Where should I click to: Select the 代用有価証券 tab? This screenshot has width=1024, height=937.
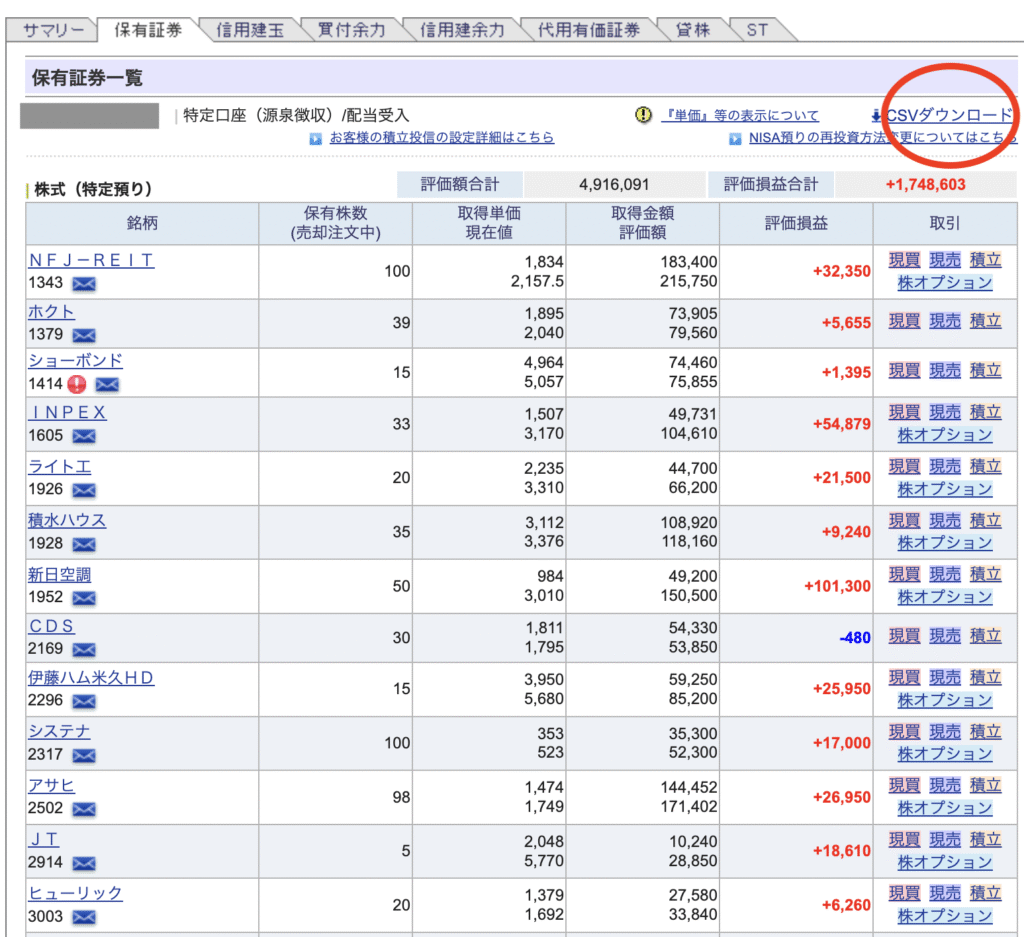588,30
